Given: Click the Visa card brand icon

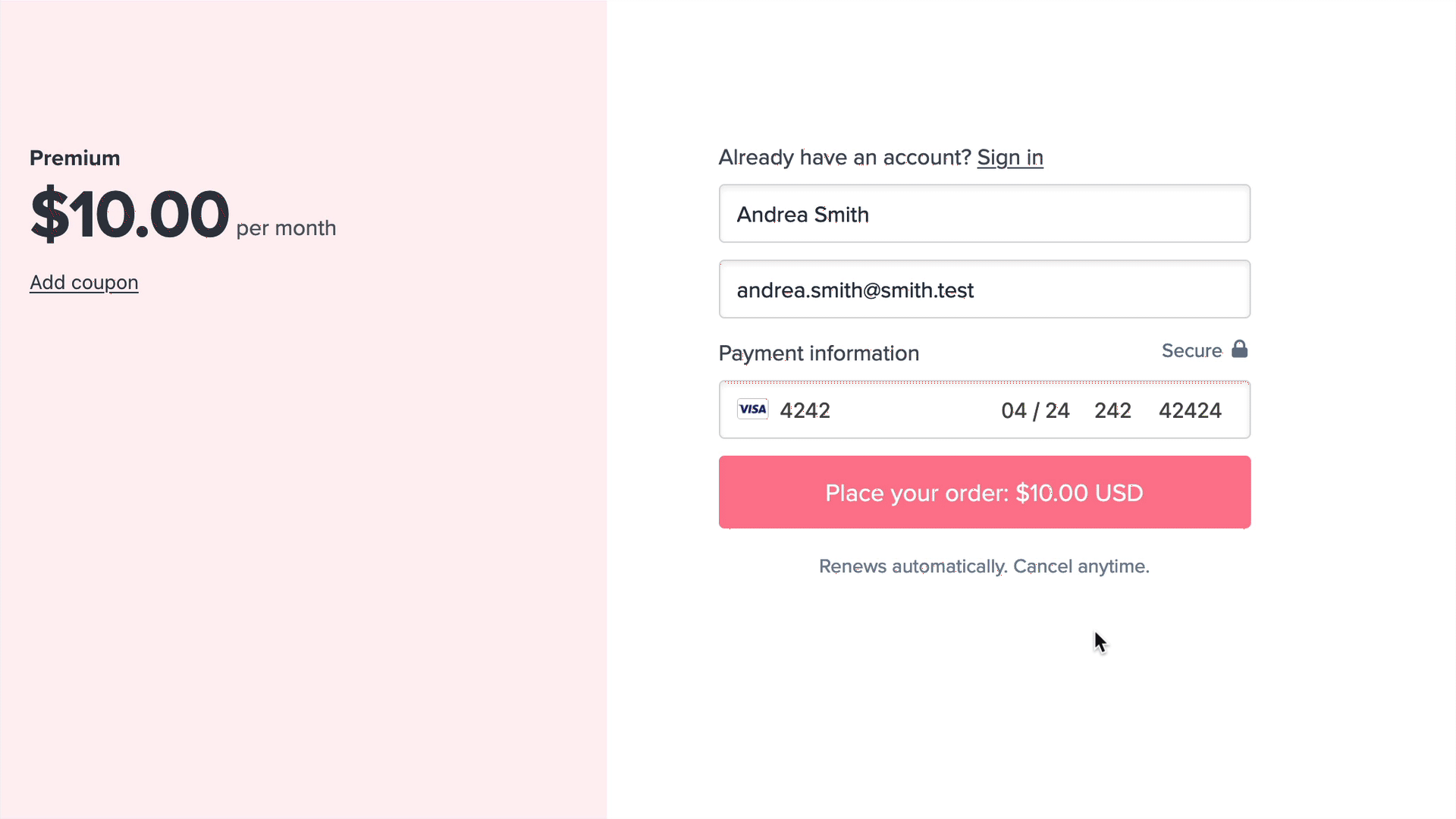Looking at the screenshot, I should point(752,409).
